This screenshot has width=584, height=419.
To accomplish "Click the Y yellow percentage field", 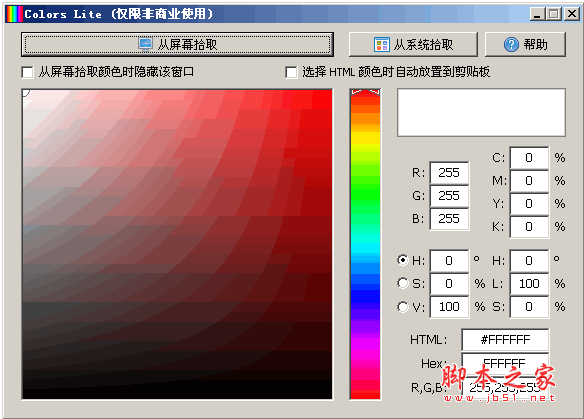I will coord(529,204).
